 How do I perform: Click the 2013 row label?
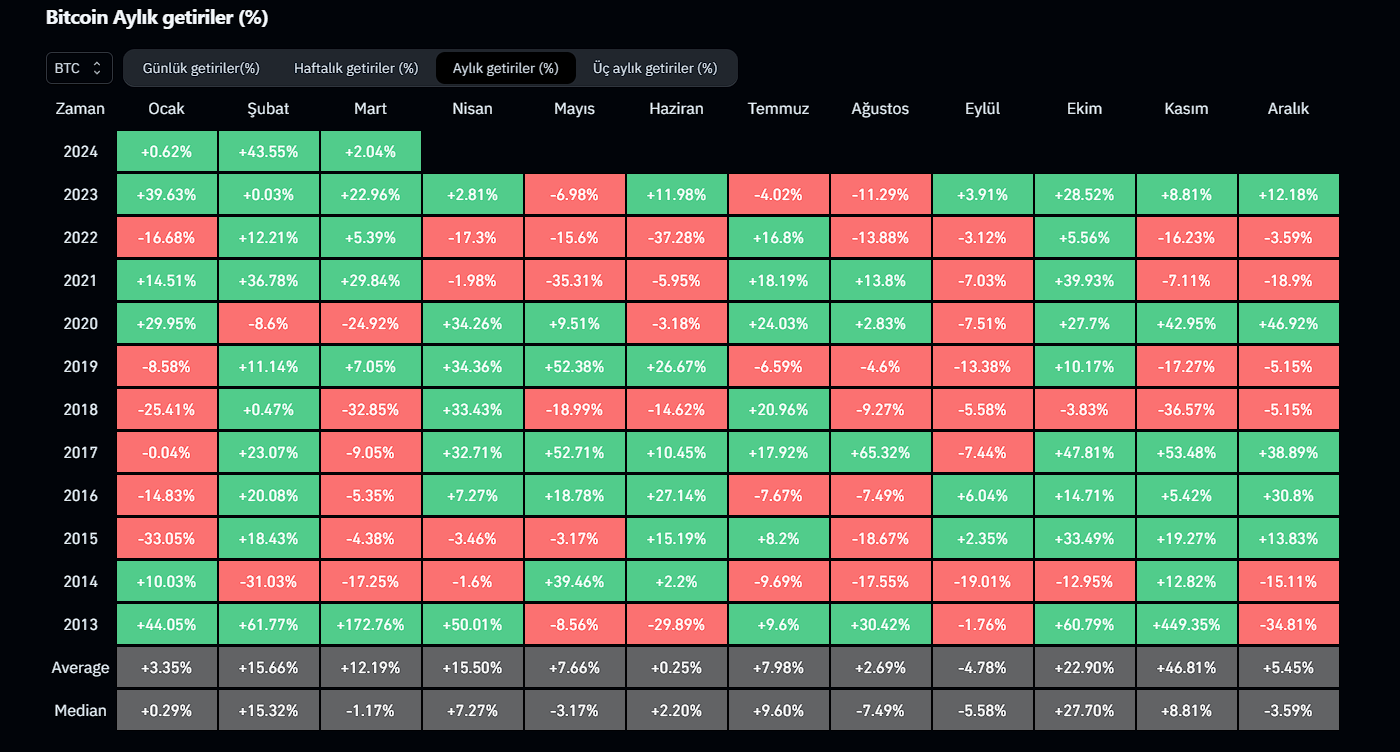(x=80, y=625)
